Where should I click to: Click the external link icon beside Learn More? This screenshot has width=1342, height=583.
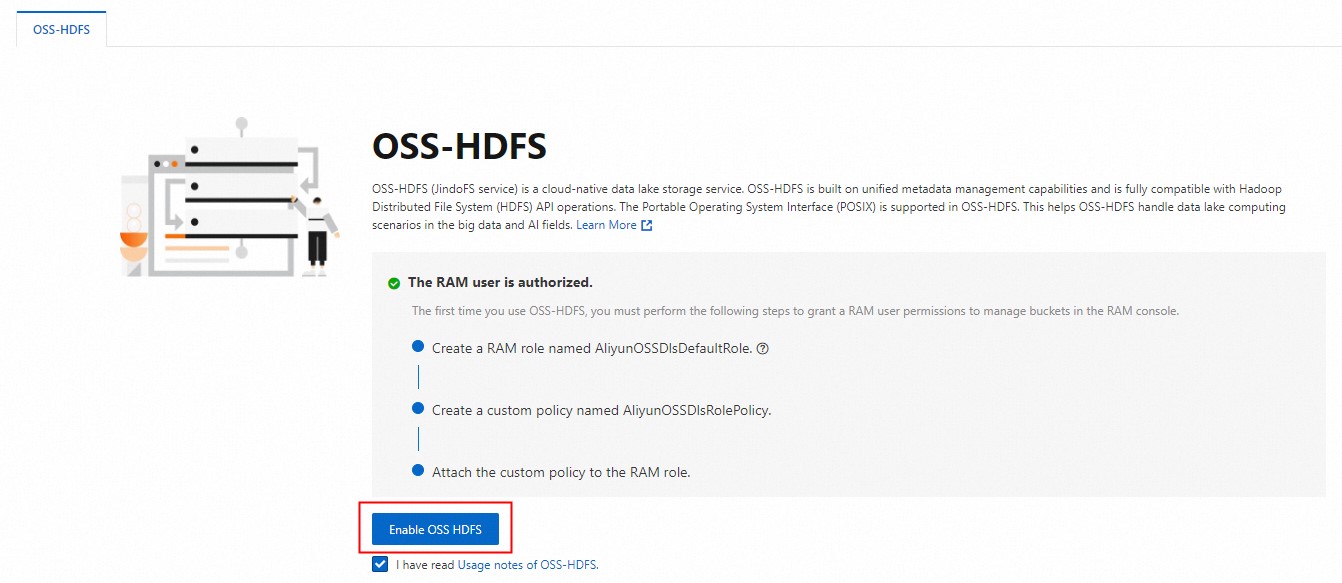(647, 226)
